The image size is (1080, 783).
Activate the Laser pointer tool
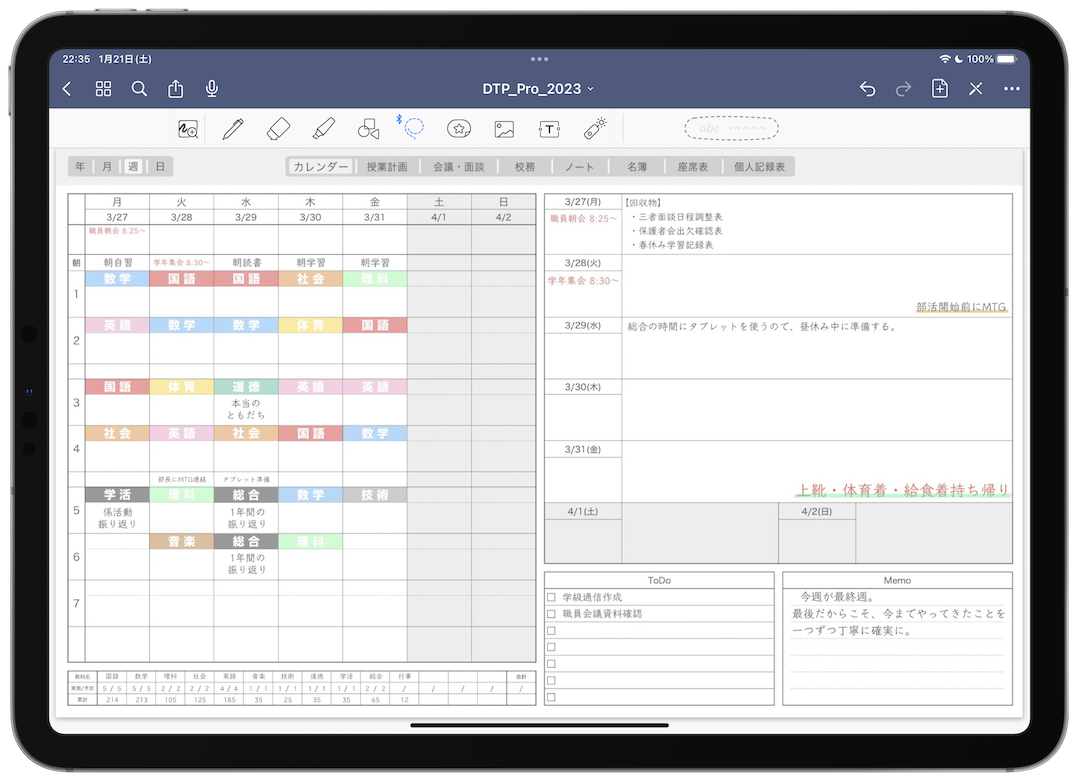tap(594, 128)
